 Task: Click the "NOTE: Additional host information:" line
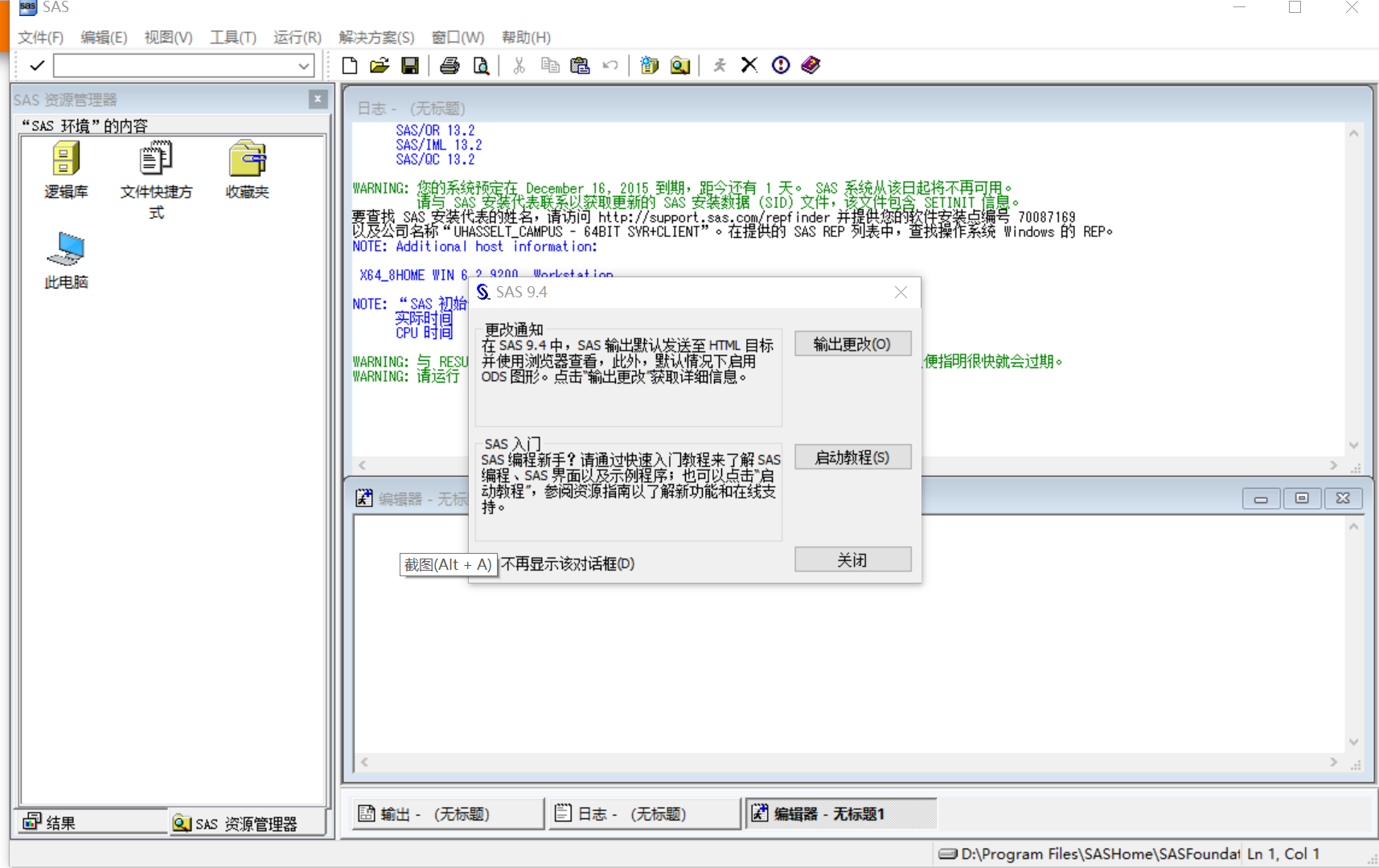(474, 246)
